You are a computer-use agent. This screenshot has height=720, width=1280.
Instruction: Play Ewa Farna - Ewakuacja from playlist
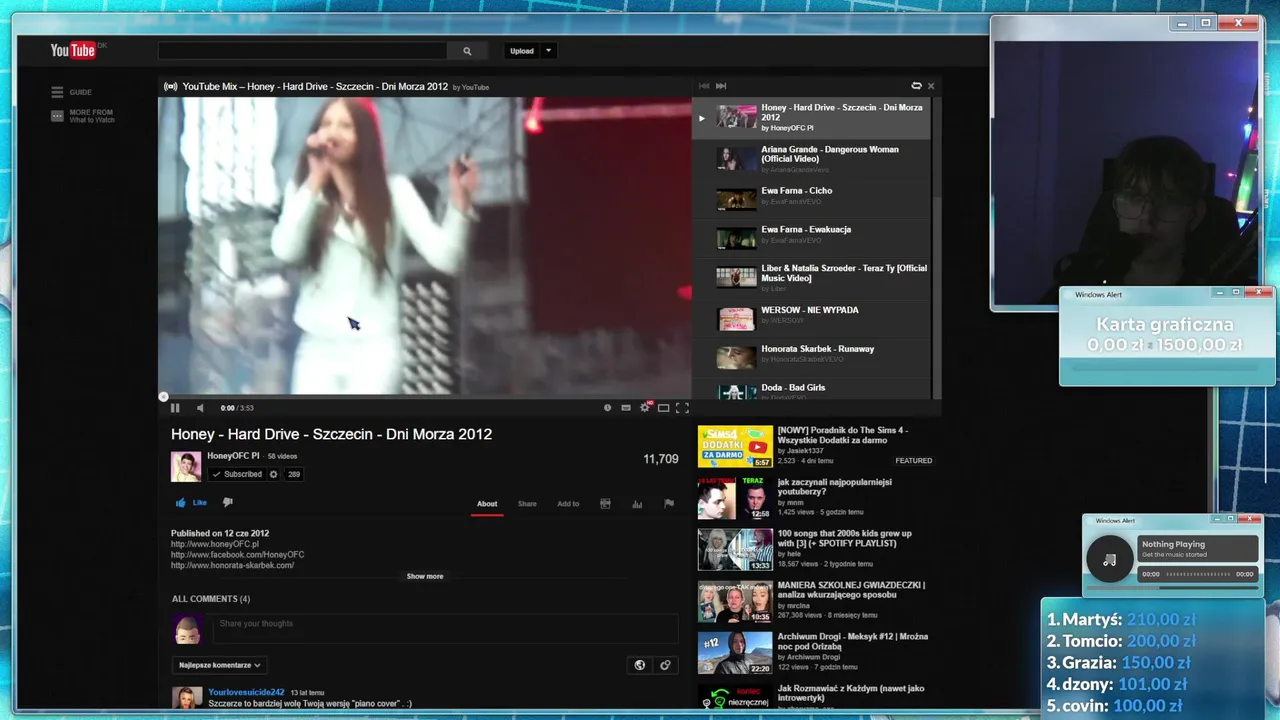point(812,237)
